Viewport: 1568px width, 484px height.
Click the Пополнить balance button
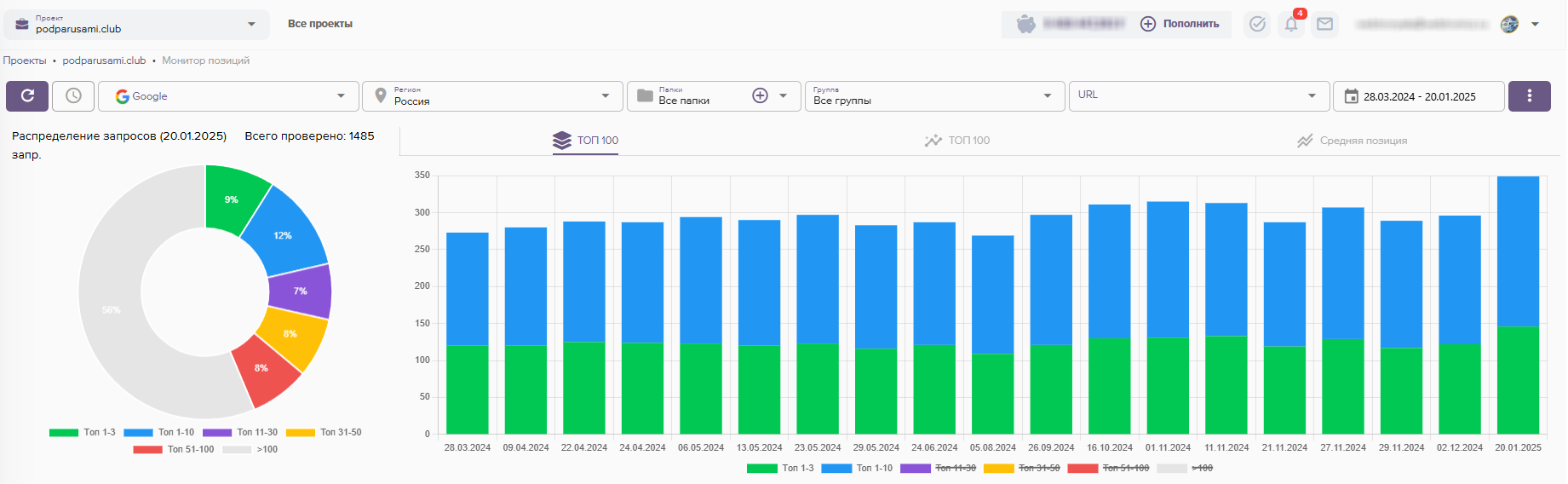point(1180,24)
